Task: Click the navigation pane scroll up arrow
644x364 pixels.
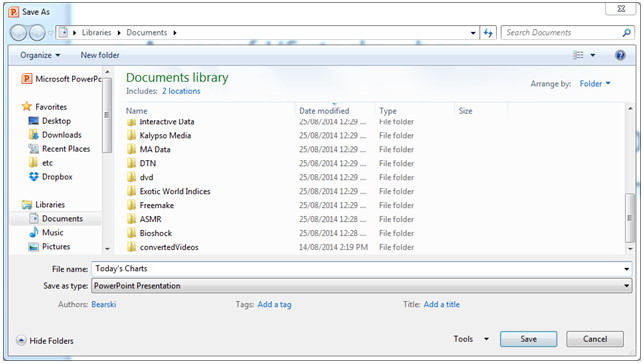Action: (107, 72)
